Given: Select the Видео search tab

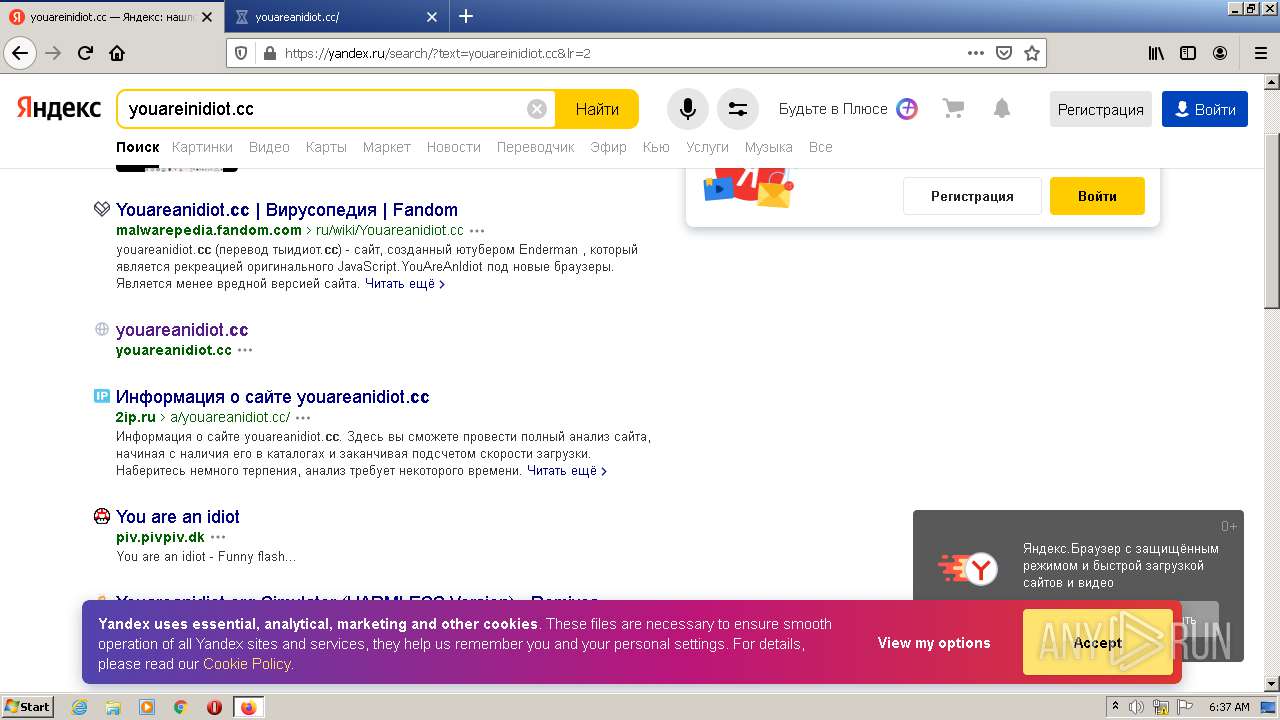Looking at the screenshot, I should (269, 147).
